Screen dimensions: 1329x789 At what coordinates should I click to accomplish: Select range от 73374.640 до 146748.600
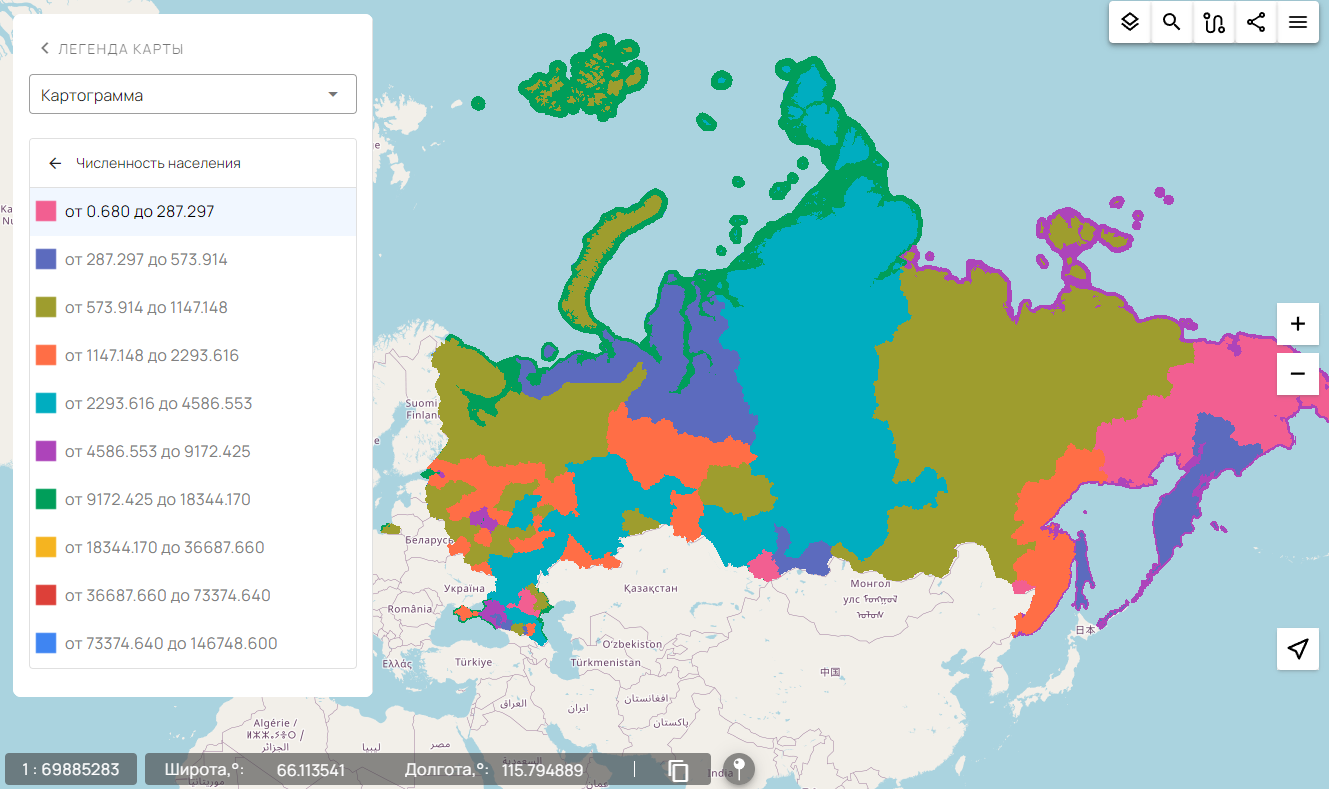171,644
